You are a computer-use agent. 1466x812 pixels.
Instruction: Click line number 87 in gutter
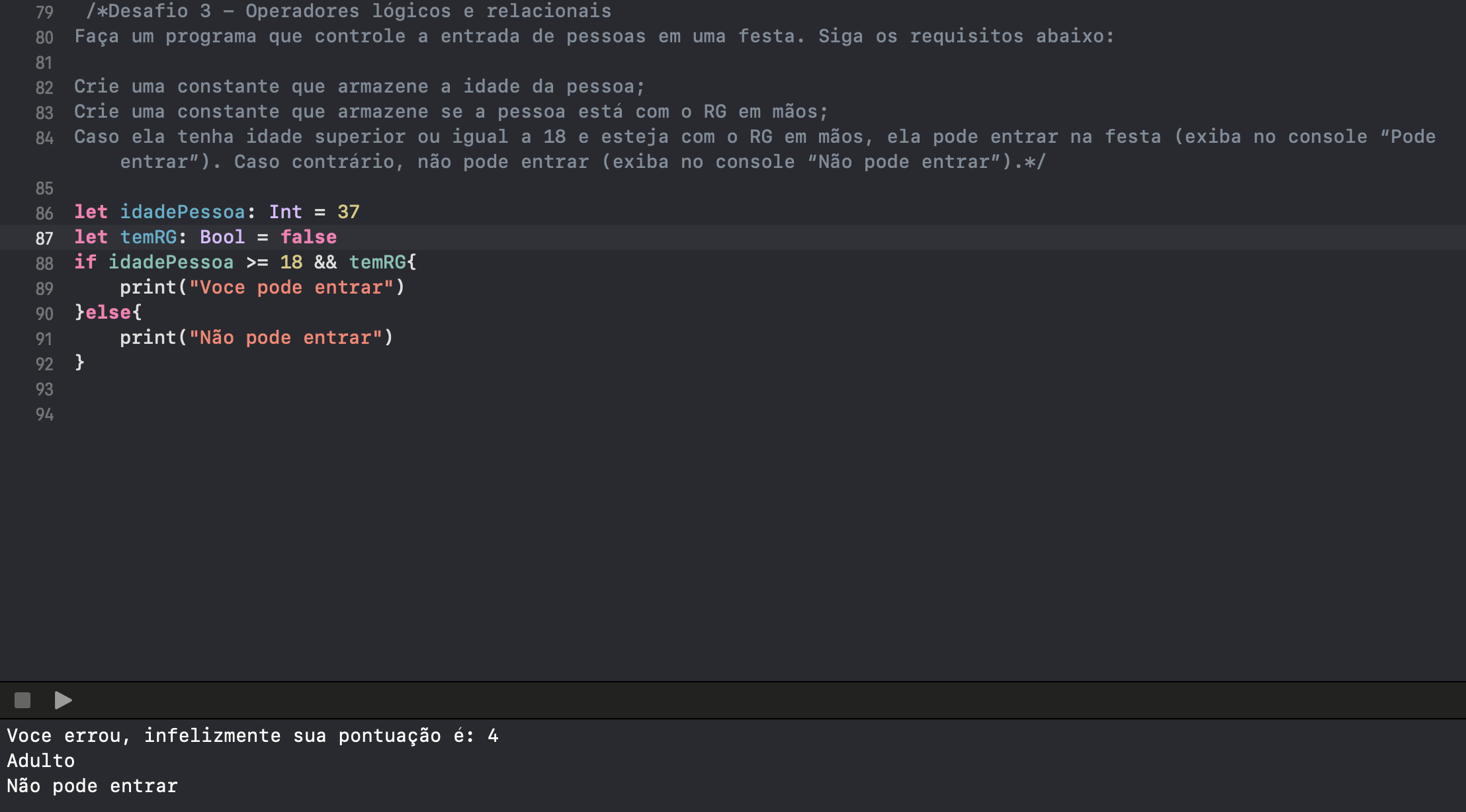pyautogui.click(x=44, y=238)
